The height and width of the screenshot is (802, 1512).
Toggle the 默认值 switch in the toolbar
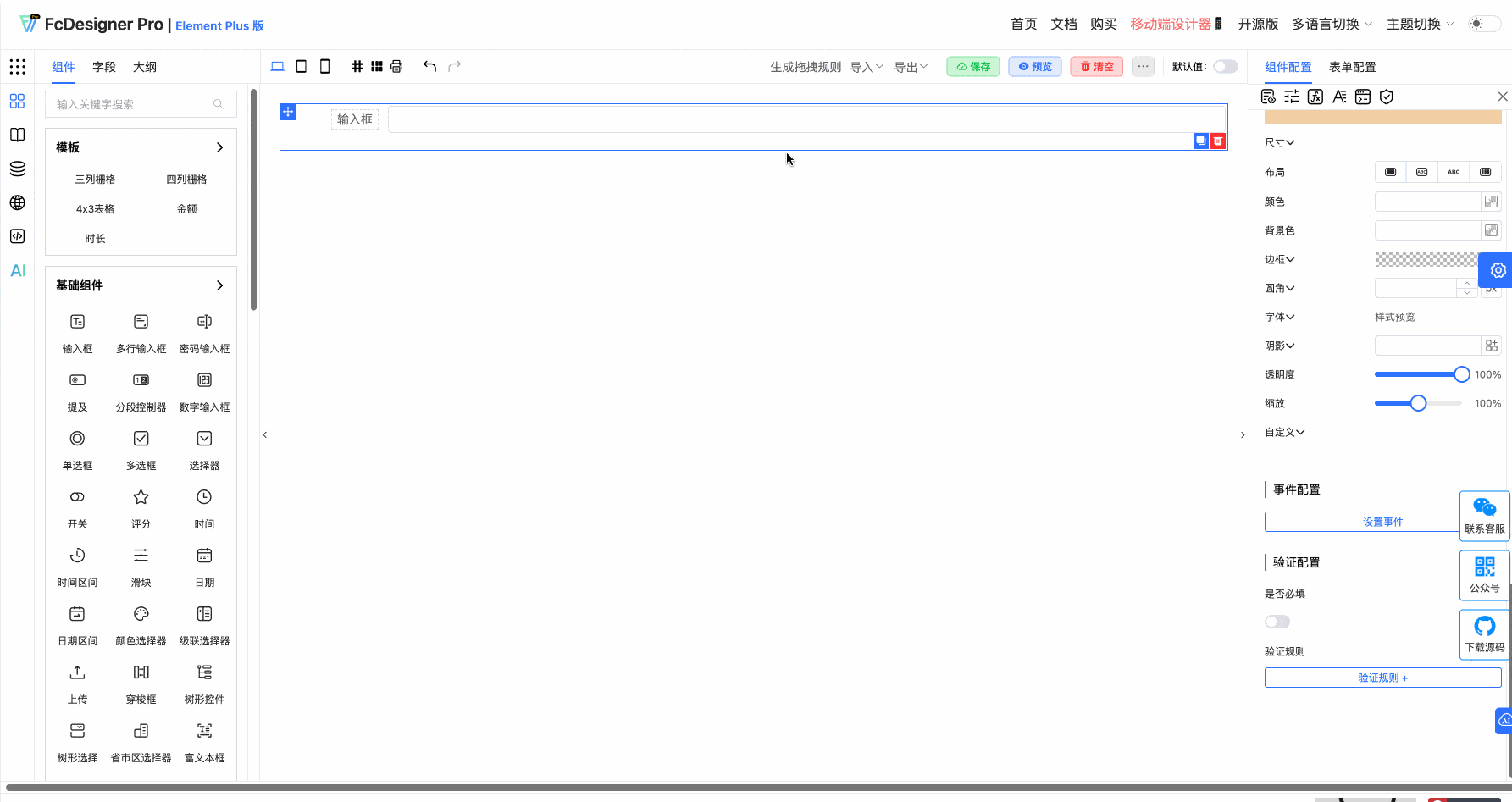(1225, 66)
